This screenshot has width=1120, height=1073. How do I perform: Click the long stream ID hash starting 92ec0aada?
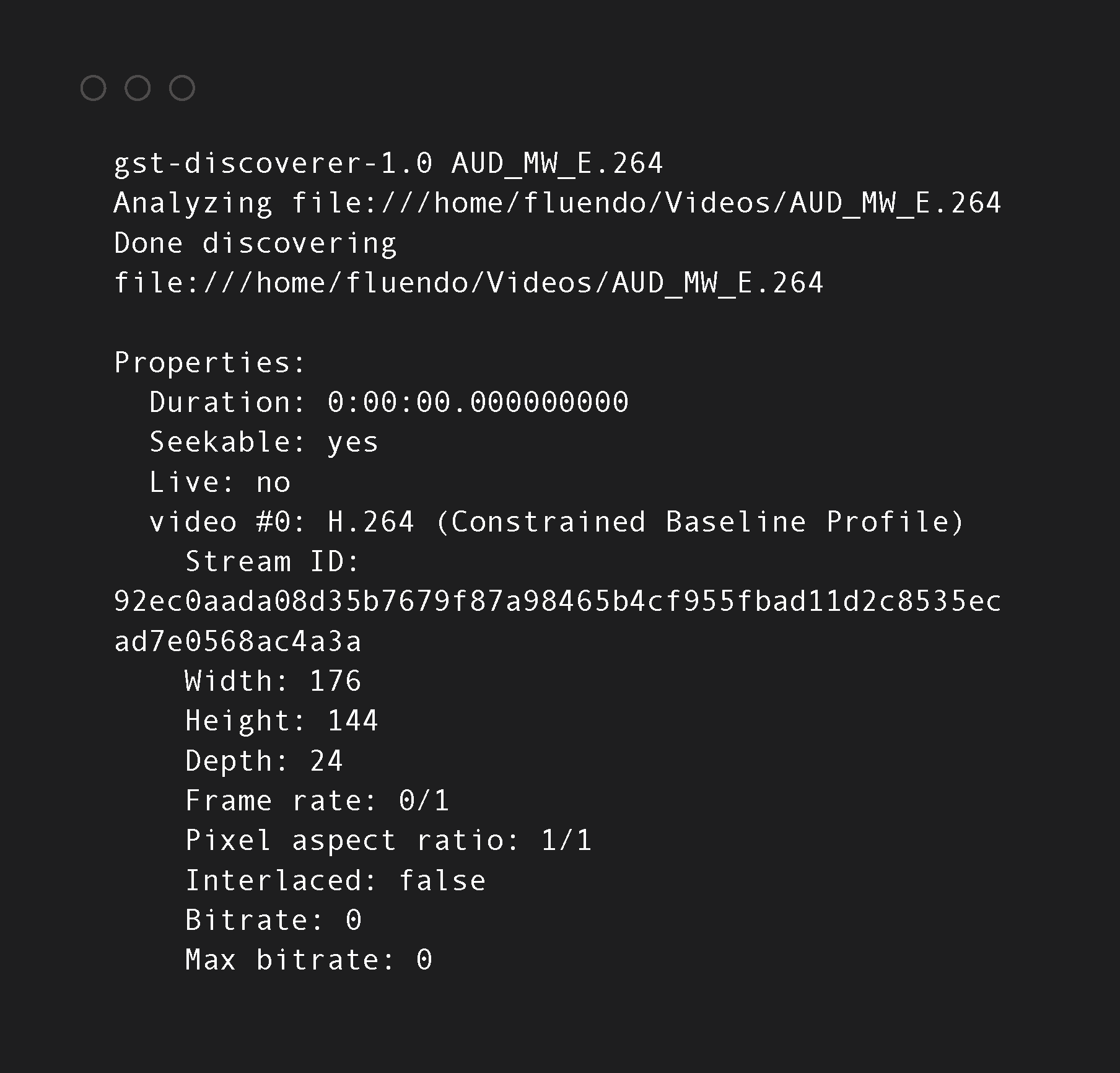click(558, 602)
